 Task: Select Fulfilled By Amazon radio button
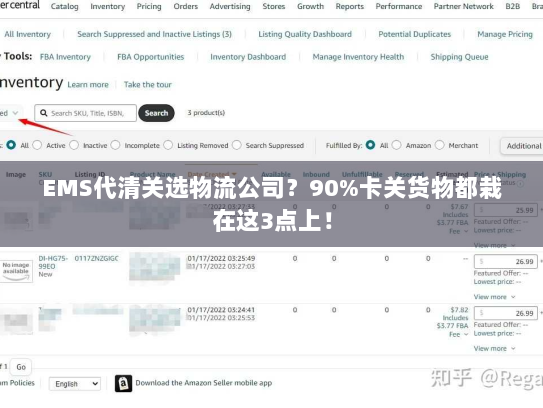point(397,145)
